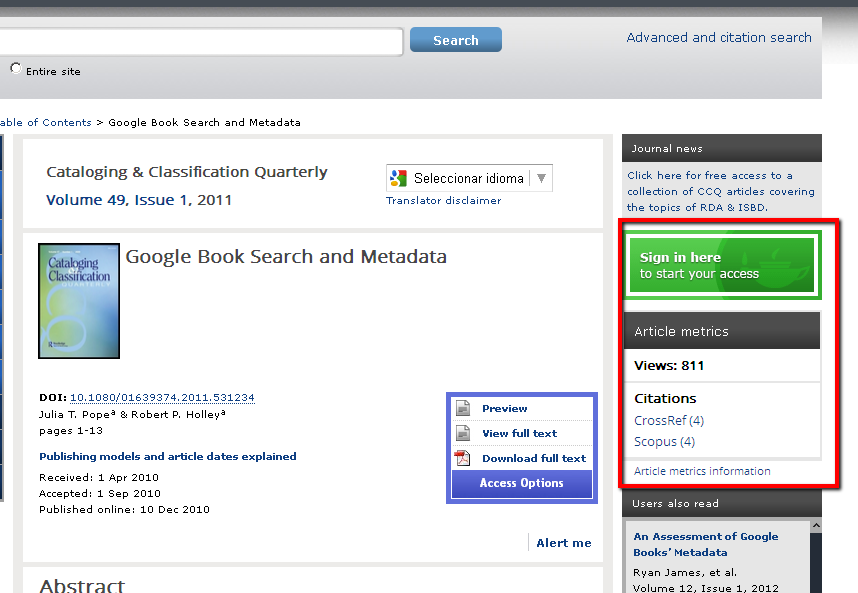Open the Translator disclaimer link

coord(443,201)
